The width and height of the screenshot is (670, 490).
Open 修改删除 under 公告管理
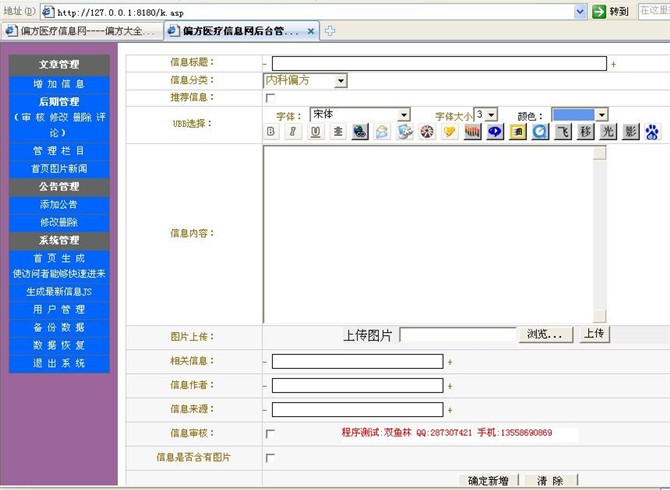[x=59, y=223]
